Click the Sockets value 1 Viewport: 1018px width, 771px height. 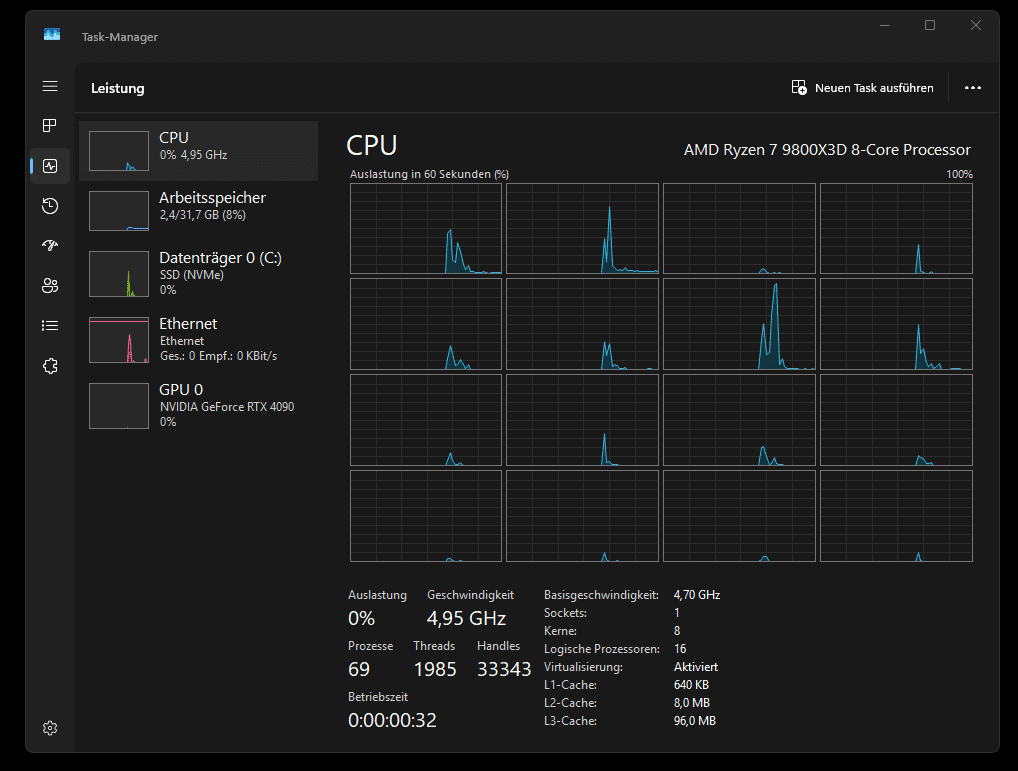click(x=677, y=613)
